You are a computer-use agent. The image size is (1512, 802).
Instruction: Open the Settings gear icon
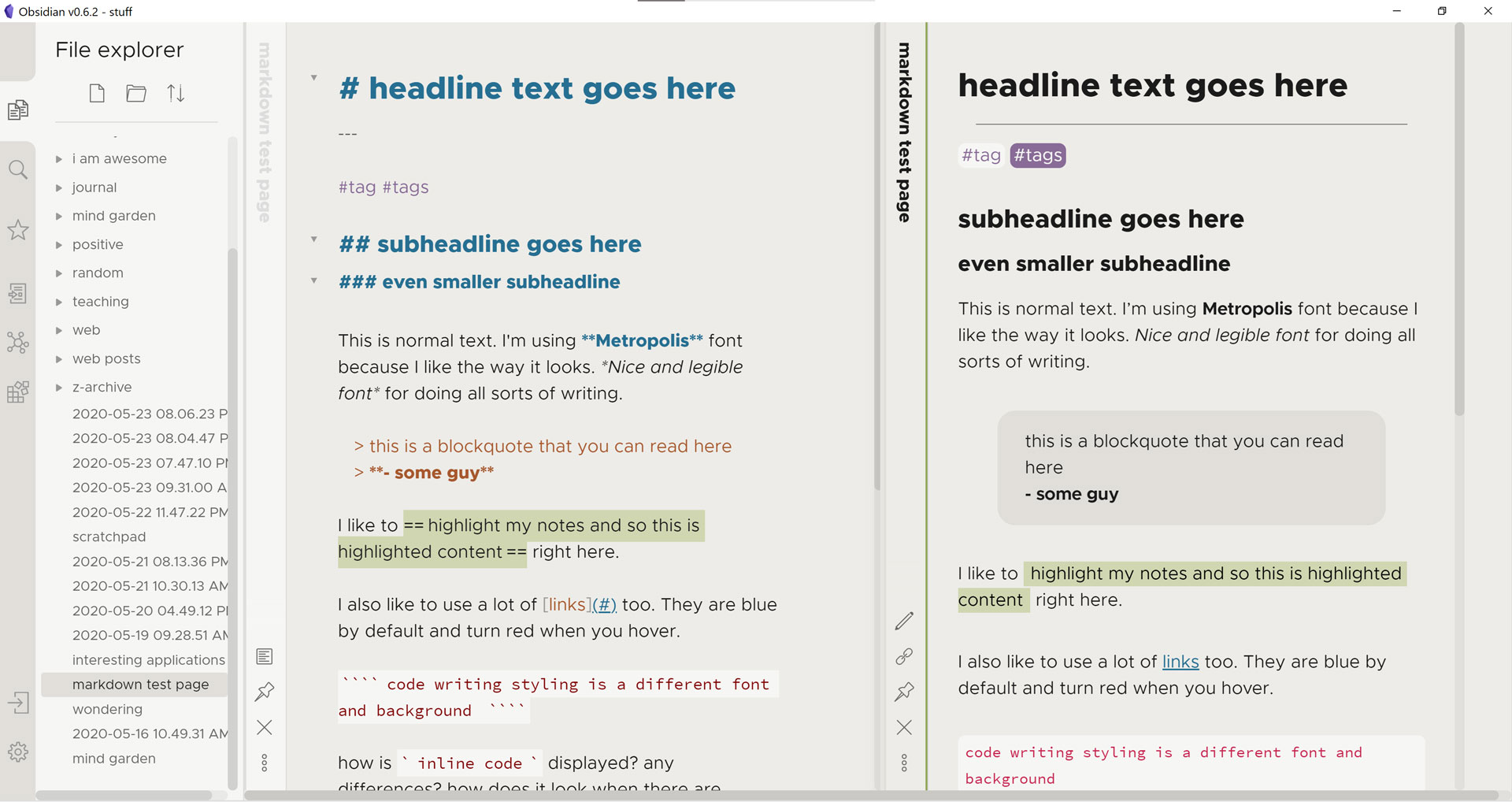(18, 752)
